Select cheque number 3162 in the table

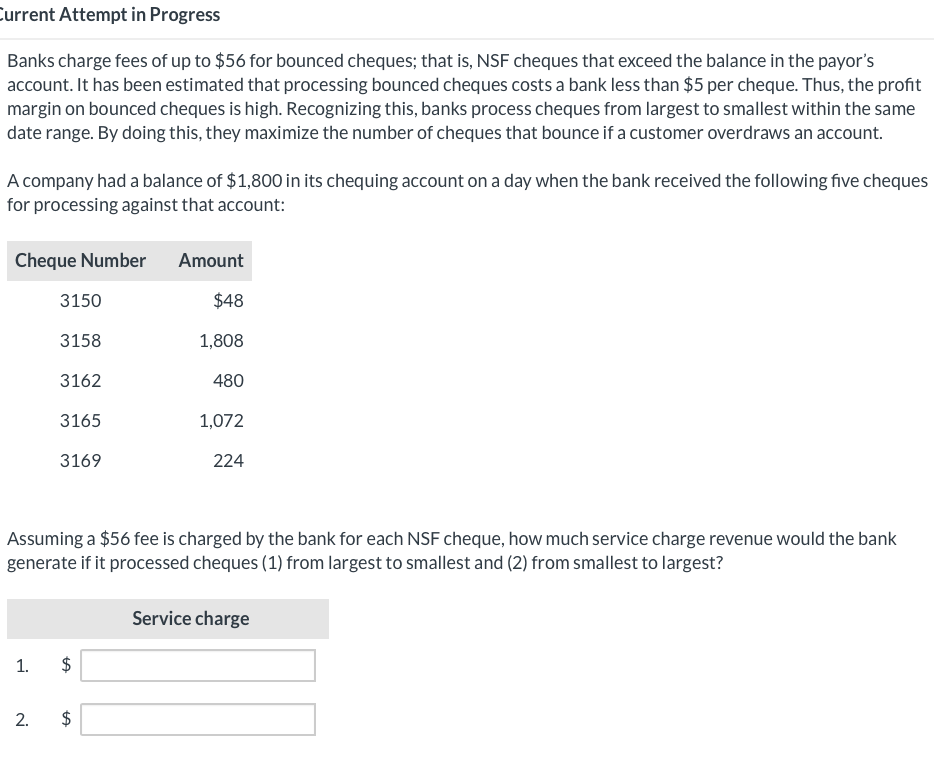tap(81, 380)
